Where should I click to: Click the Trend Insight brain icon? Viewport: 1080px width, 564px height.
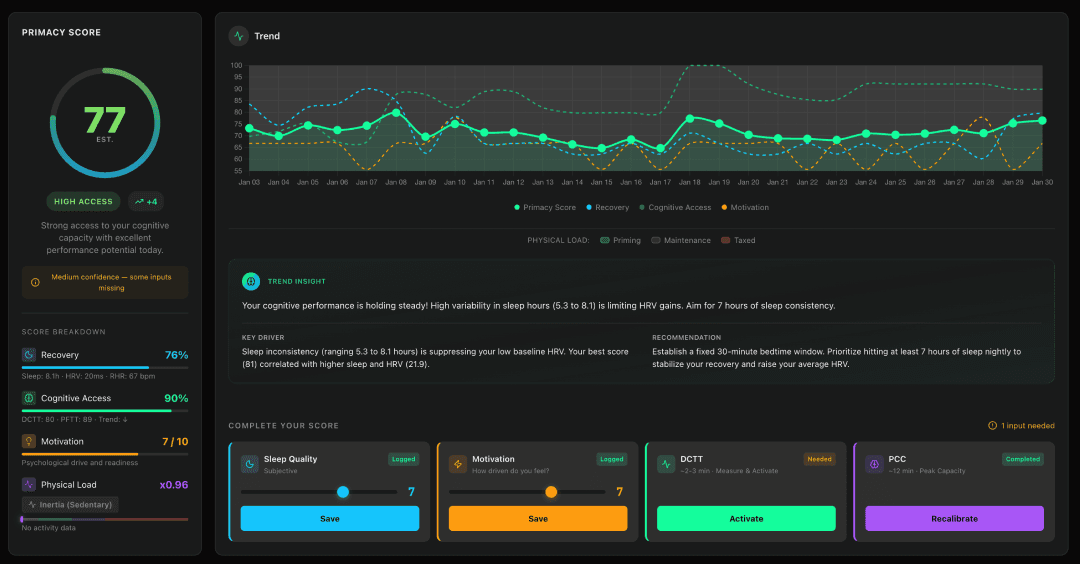[x=251, y=281]
